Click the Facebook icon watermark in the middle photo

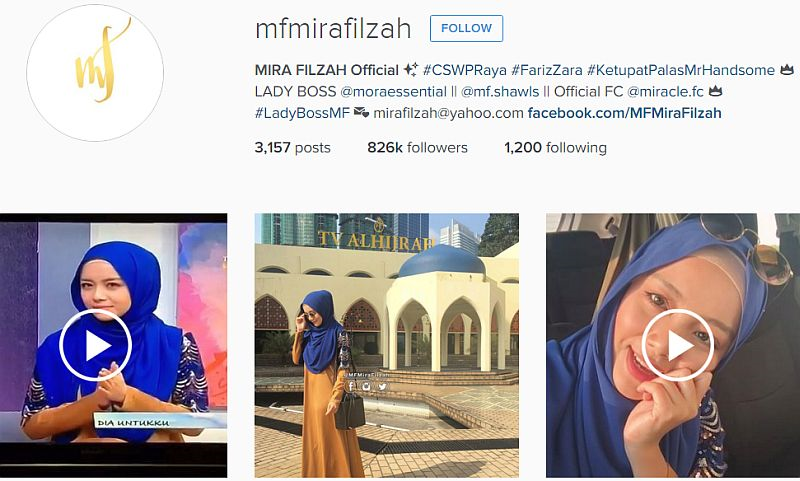click(x=352, y=386)
